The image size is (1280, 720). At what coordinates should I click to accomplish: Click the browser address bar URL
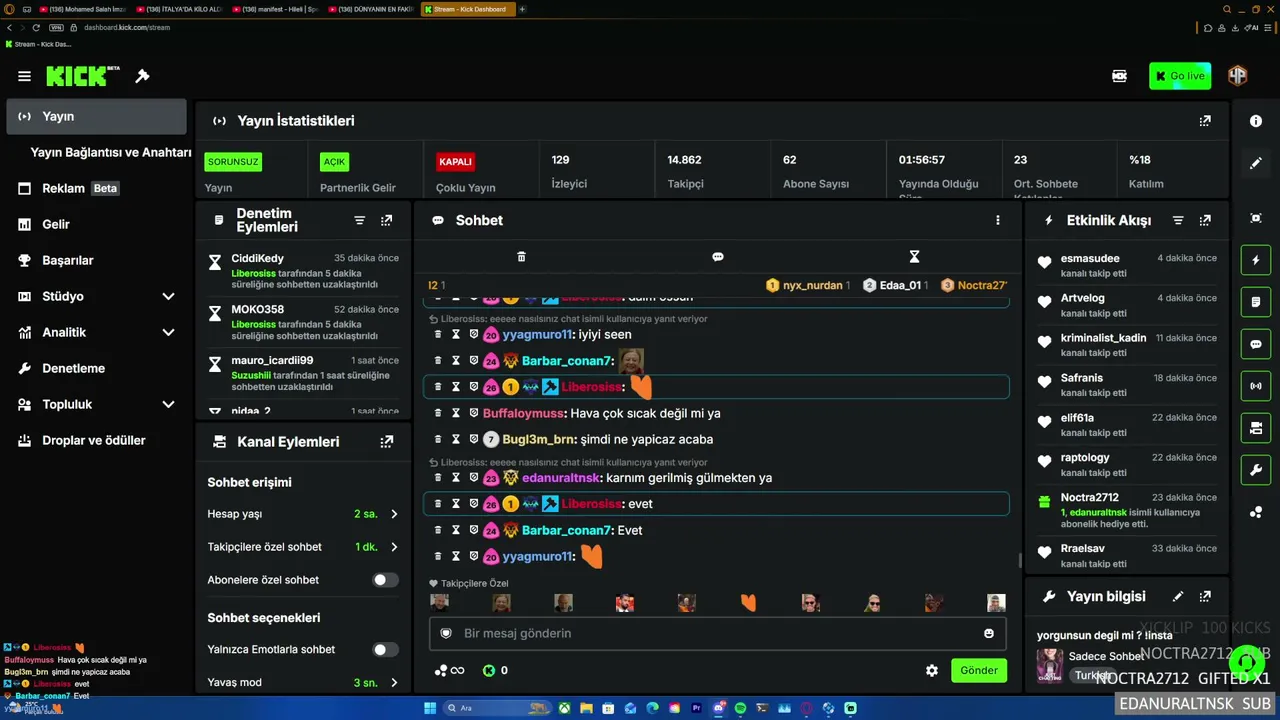(127, 28)
